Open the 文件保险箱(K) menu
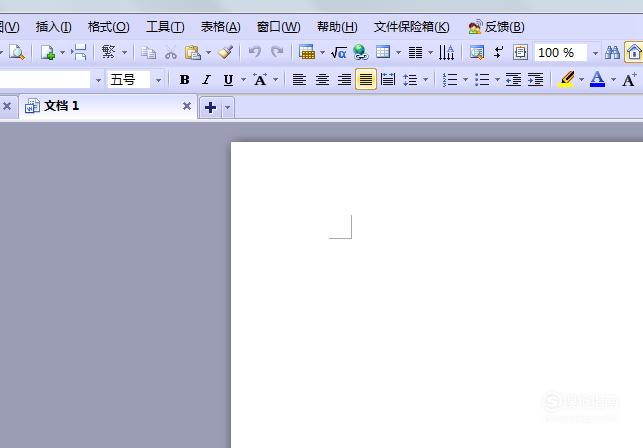 [411, 27]
